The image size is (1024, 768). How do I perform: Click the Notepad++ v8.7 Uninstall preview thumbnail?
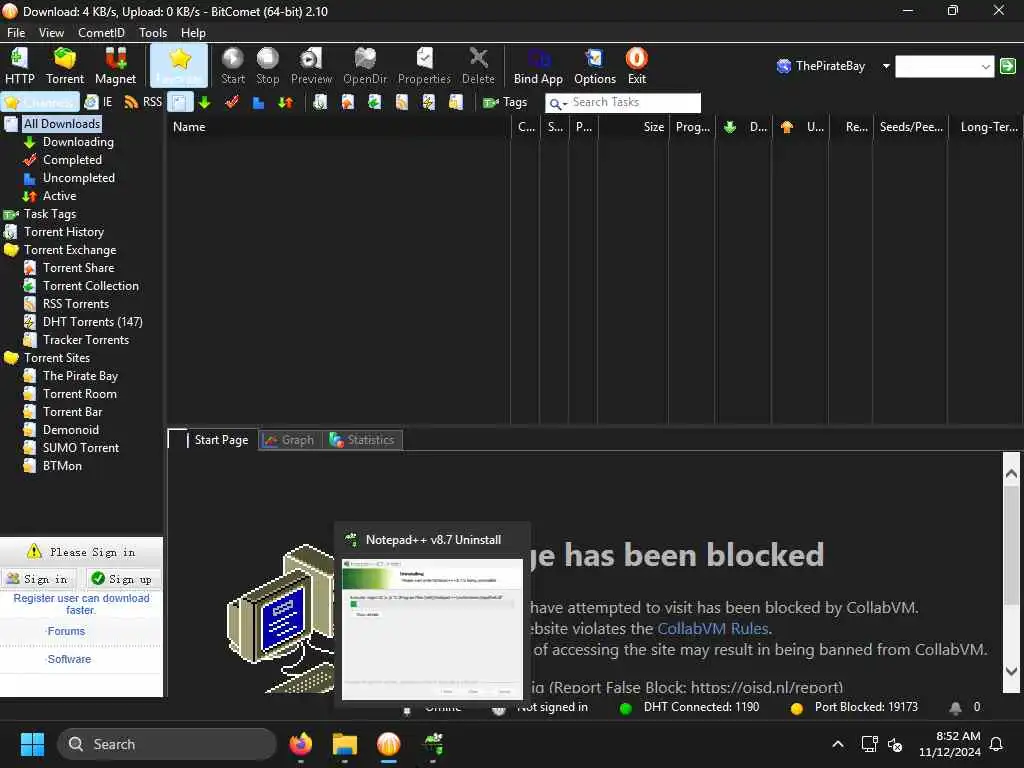(x=432, y=629)
